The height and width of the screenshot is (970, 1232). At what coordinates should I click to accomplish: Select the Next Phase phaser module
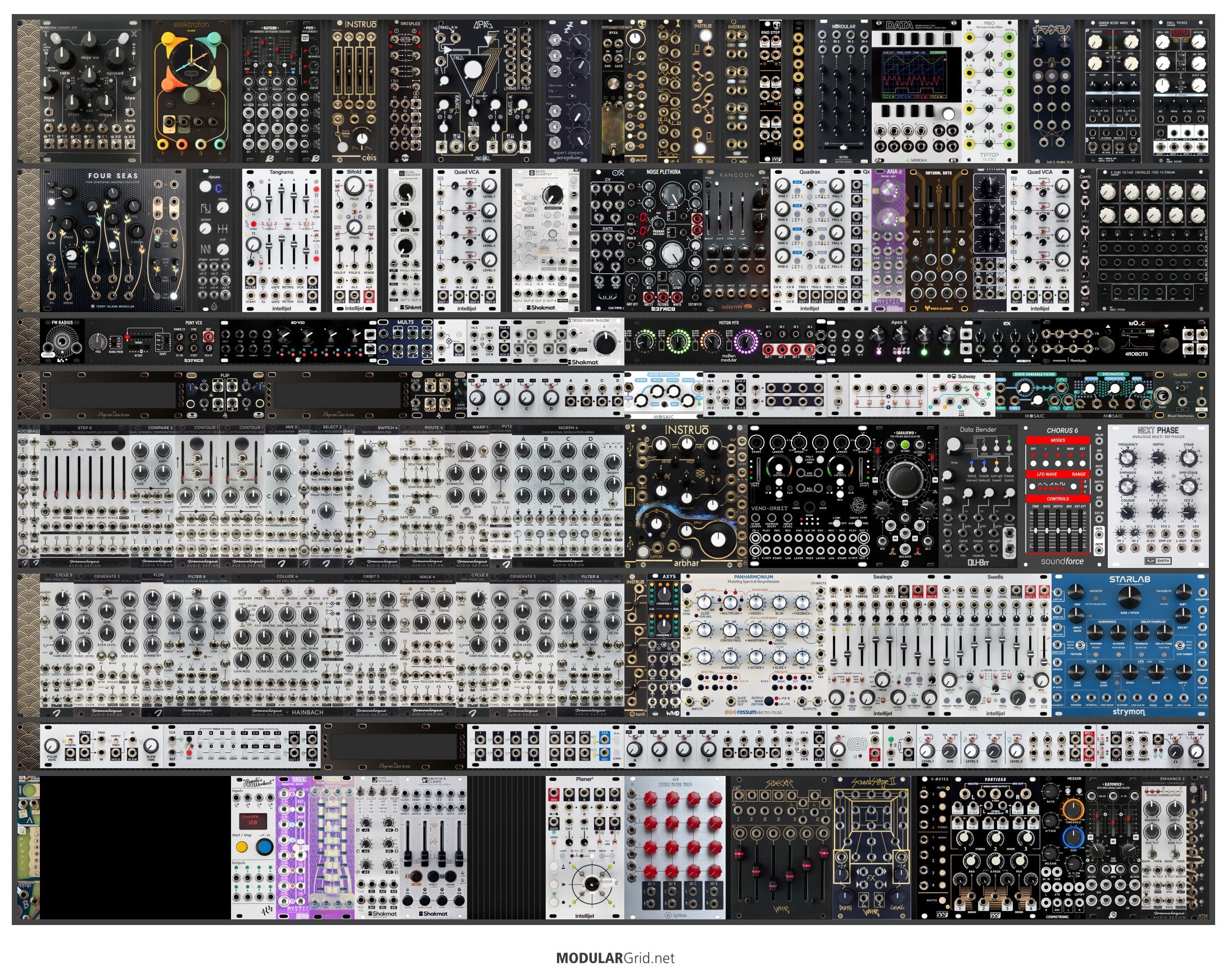[x=1158, y=496]
